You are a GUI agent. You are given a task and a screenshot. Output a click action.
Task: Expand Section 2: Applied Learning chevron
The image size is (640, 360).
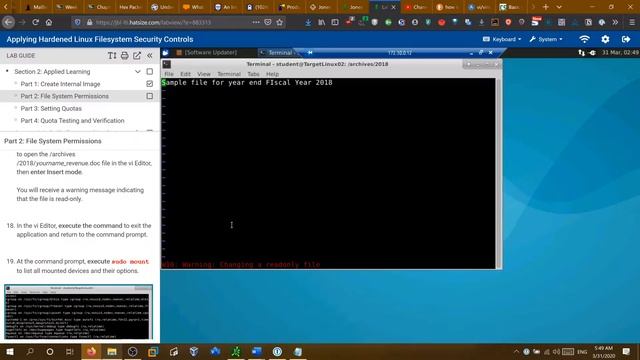(138, 71)
